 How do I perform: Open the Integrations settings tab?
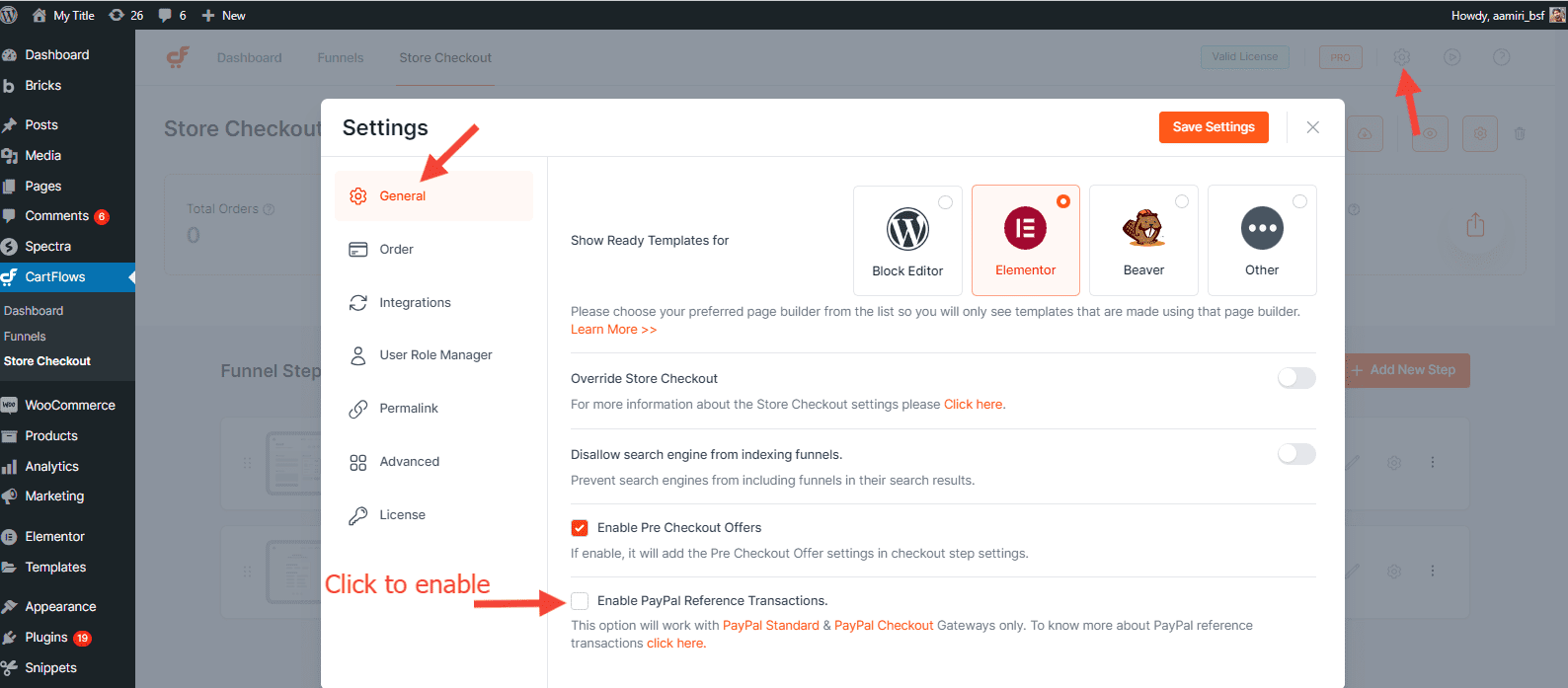click(x=415, y=303)
